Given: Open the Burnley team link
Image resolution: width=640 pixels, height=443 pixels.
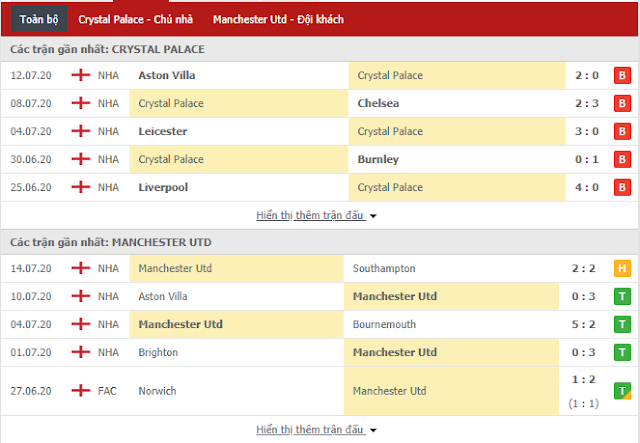Looking at the screenshot, I should (378, 159).
